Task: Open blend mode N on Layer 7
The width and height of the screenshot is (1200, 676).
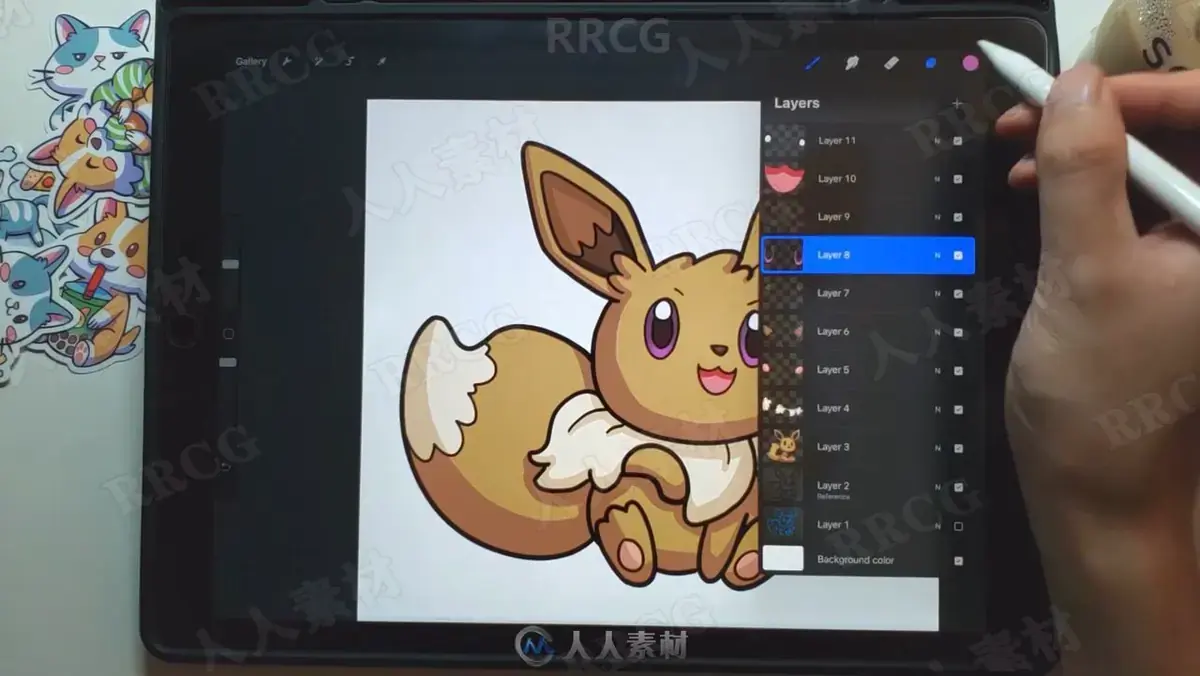Action: pyautogui.click(x=937, y=294)
